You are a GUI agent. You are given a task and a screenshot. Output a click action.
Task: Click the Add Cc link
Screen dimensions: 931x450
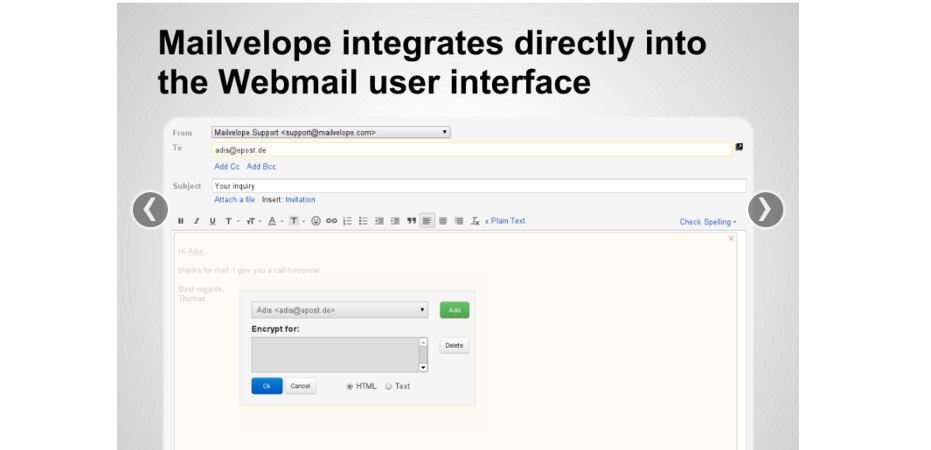pyautogui.click(x=227, y=166)
